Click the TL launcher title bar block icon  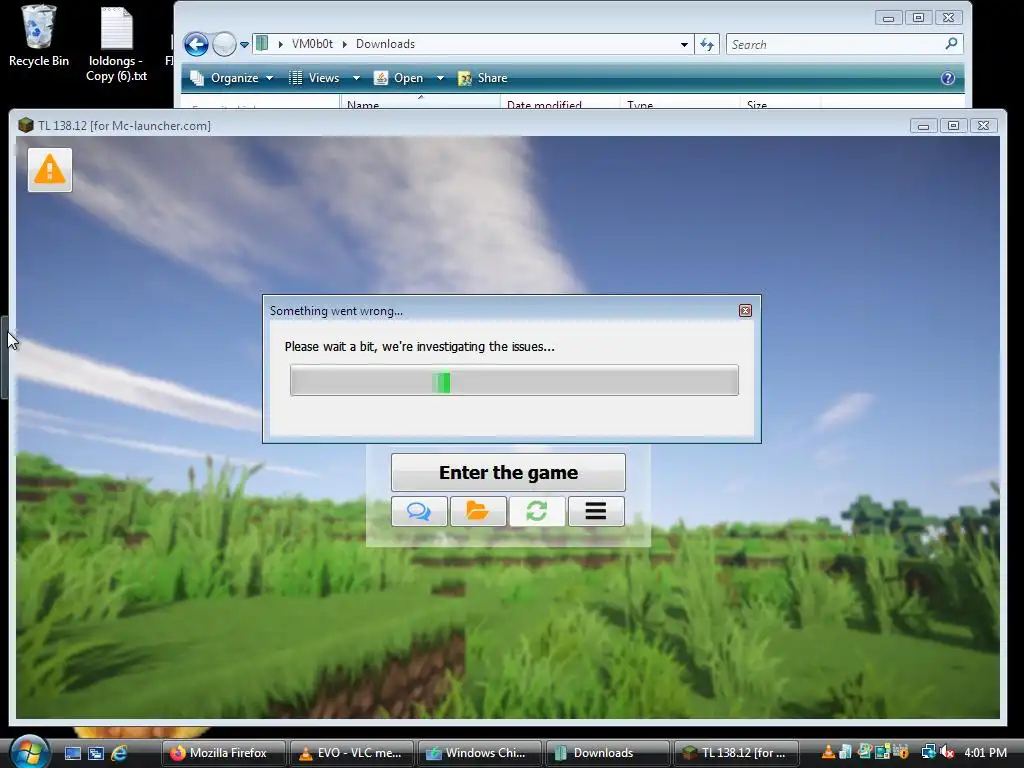(25, 125)
